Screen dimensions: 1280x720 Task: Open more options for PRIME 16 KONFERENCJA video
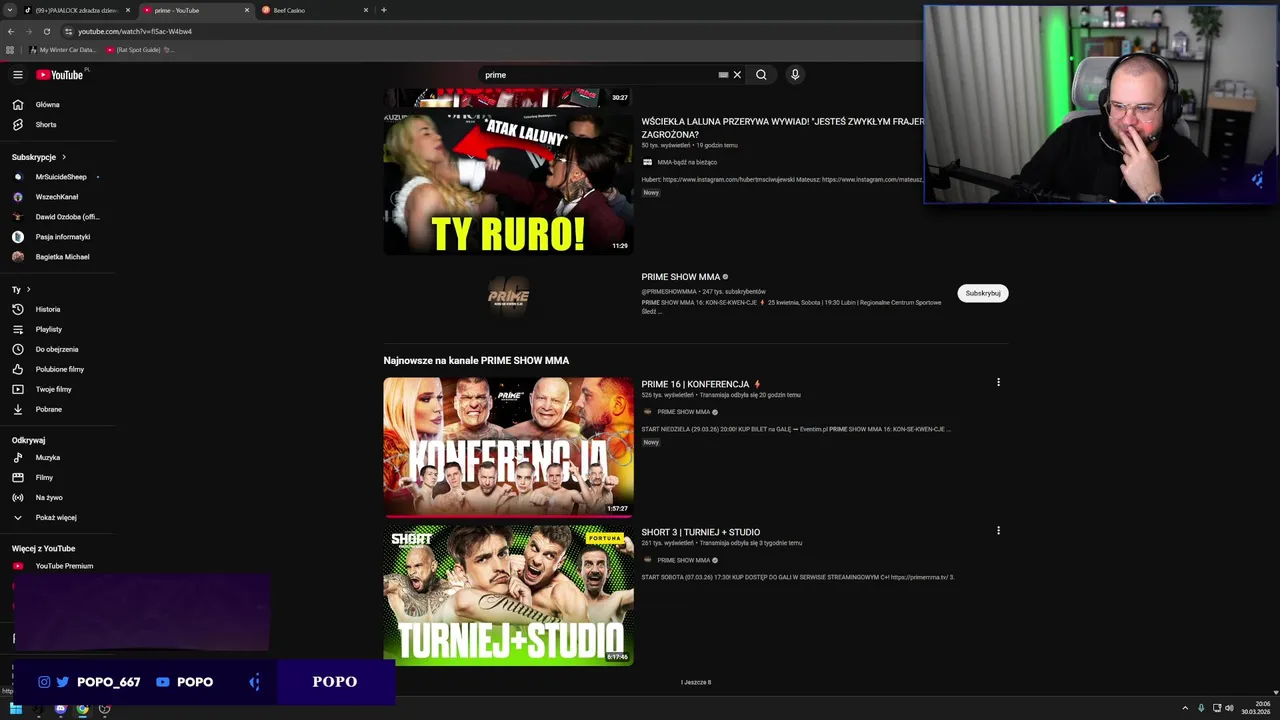pyautogui.click(x=998, y=382)
